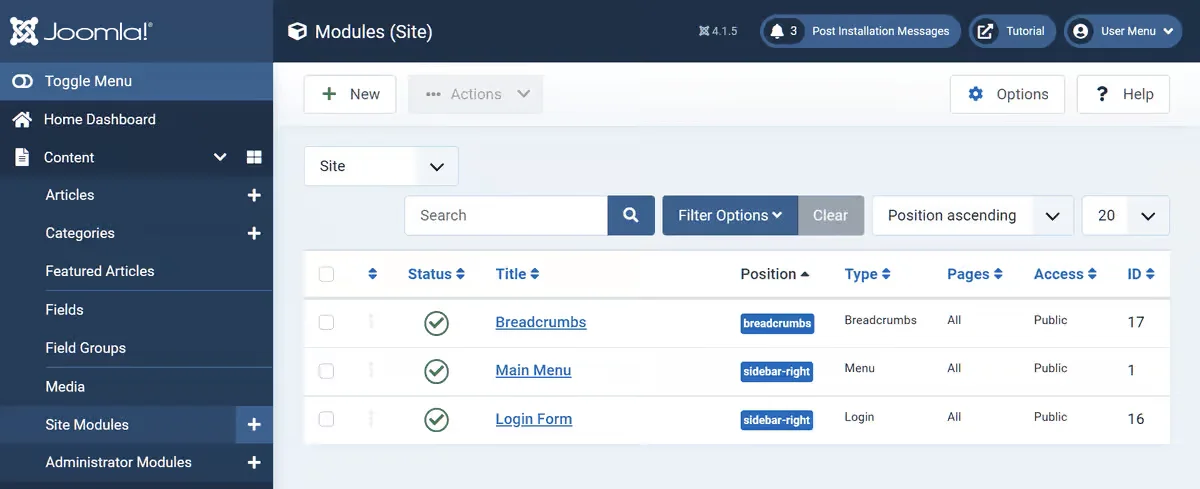The image size is (1200, 489).
Task: Unpublish Main Menu via status check icon
Action: [436, 371]
